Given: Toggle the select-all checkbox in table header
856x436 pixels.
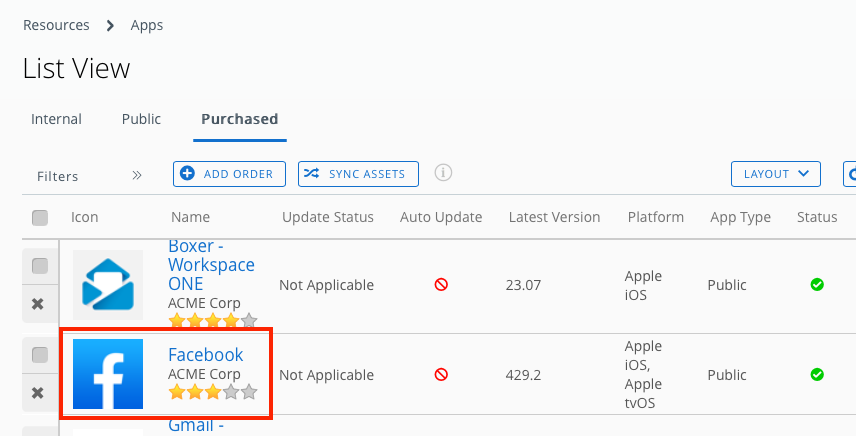Looking at the screenshot, I should click(40, 217).
